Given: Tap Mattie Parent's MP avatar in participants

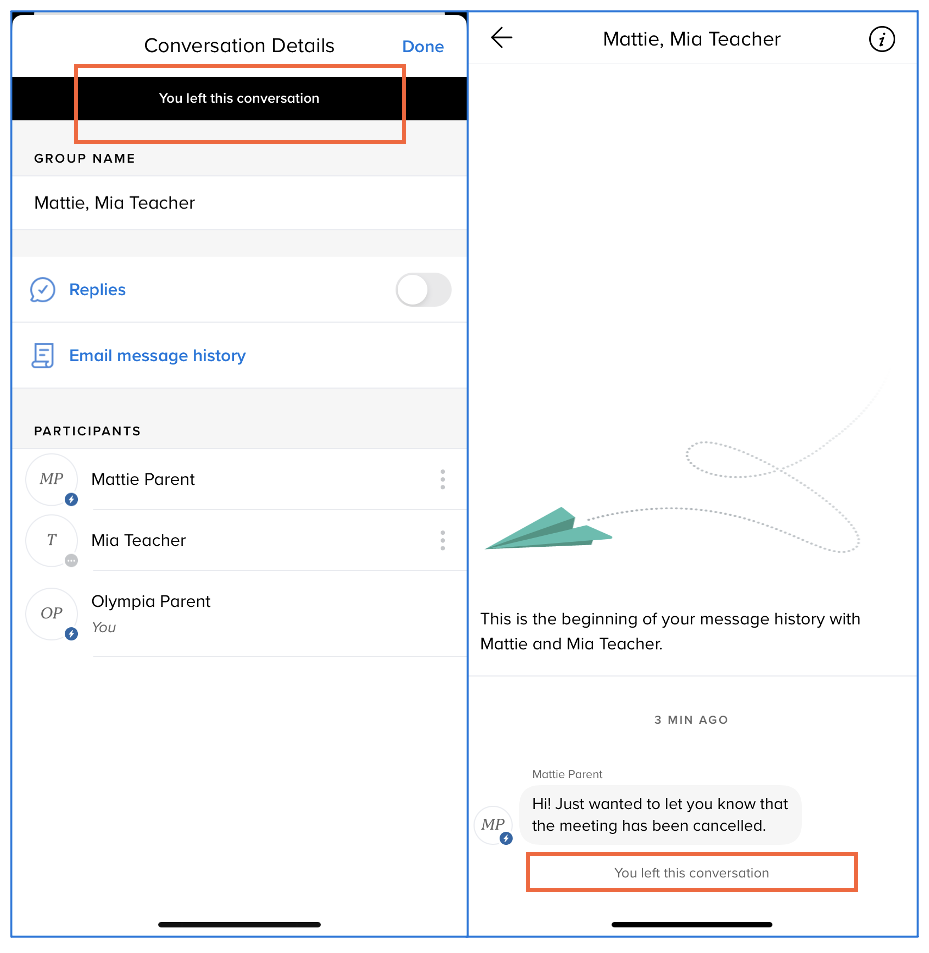Looking at the screenshot, I should click(x=52, y=480).
